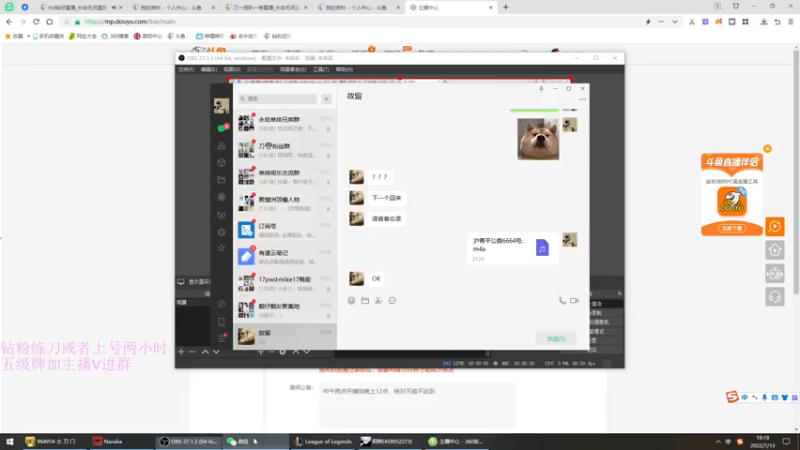The image size is (800, 450).
Task: Switch to the 主播中心 browser tab
Action: 451,8
